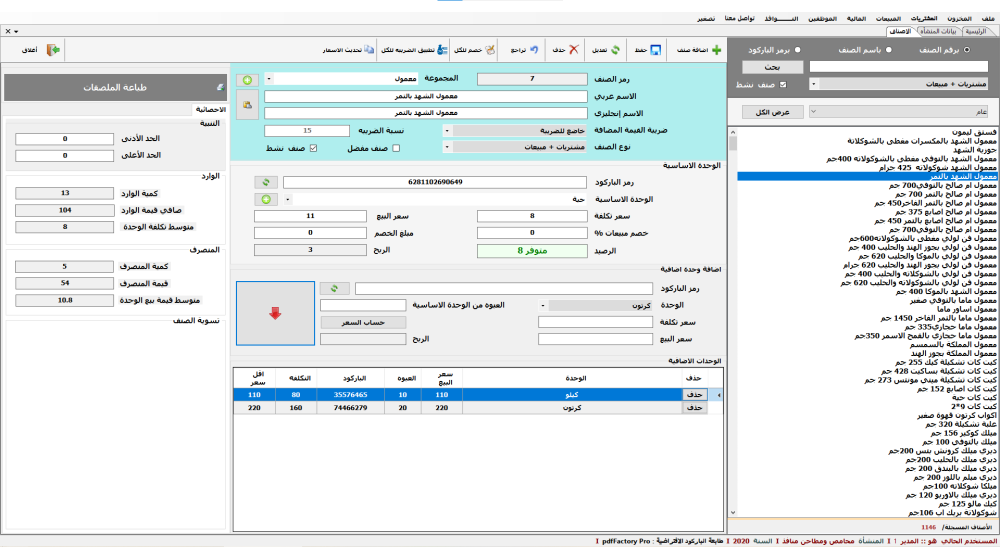
Task: Click the تراجع (undo) toolbar icon
Action: click(x=533, y=49)
